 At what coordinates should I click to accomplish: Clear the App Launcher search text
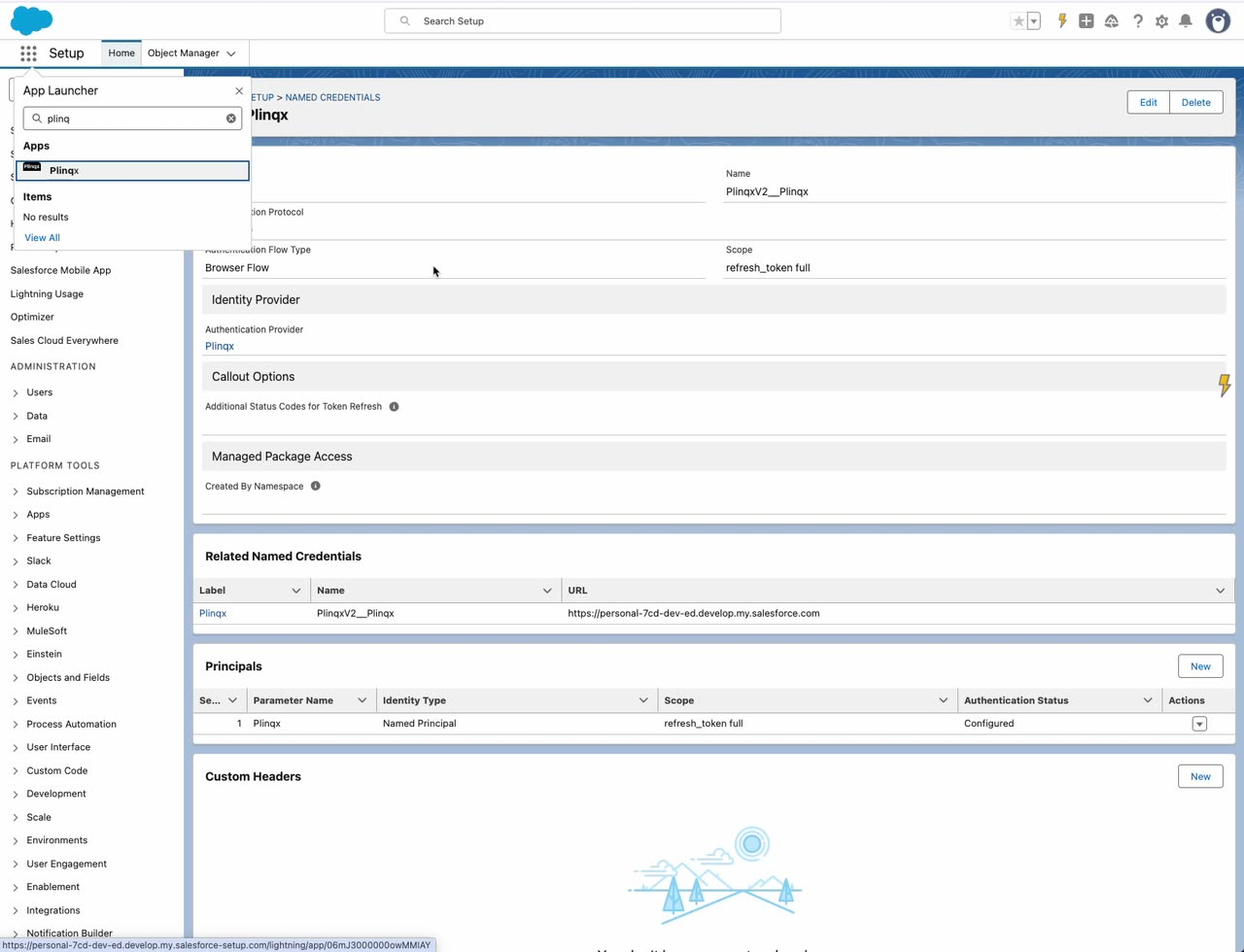click(231, 119)
